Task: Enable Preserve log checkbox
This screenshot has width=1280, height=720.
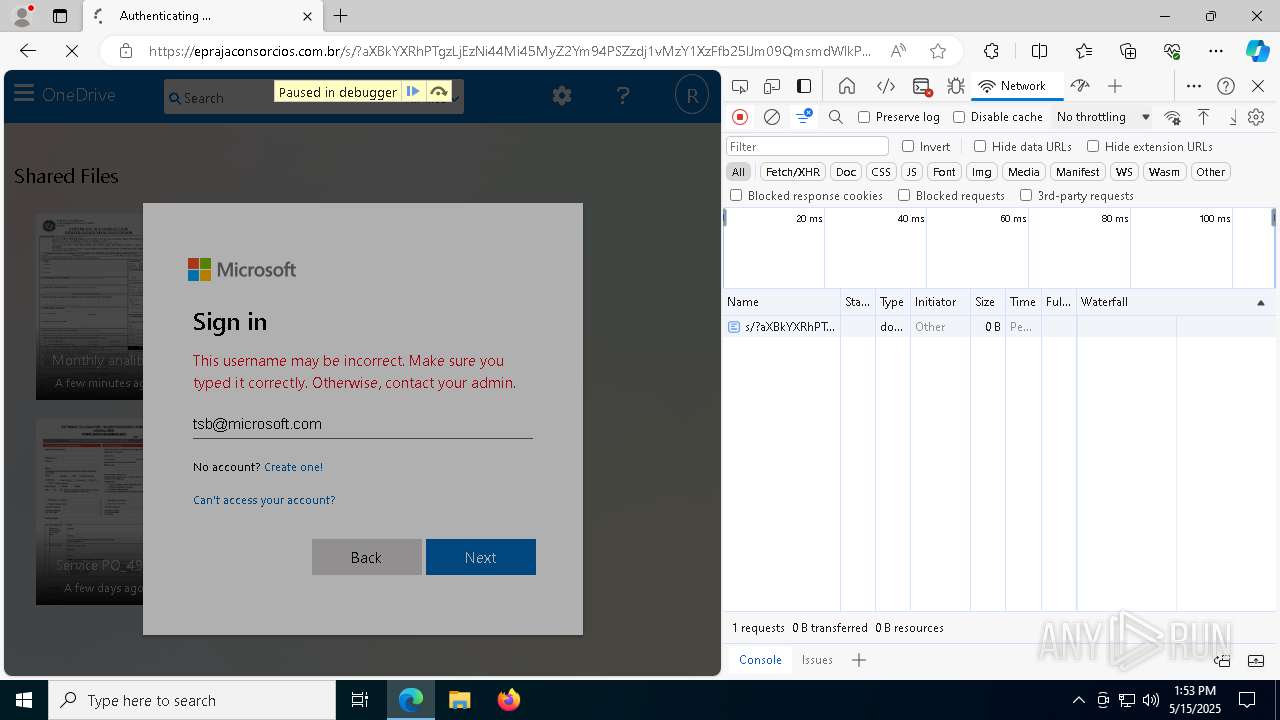Action: (864, 117)
